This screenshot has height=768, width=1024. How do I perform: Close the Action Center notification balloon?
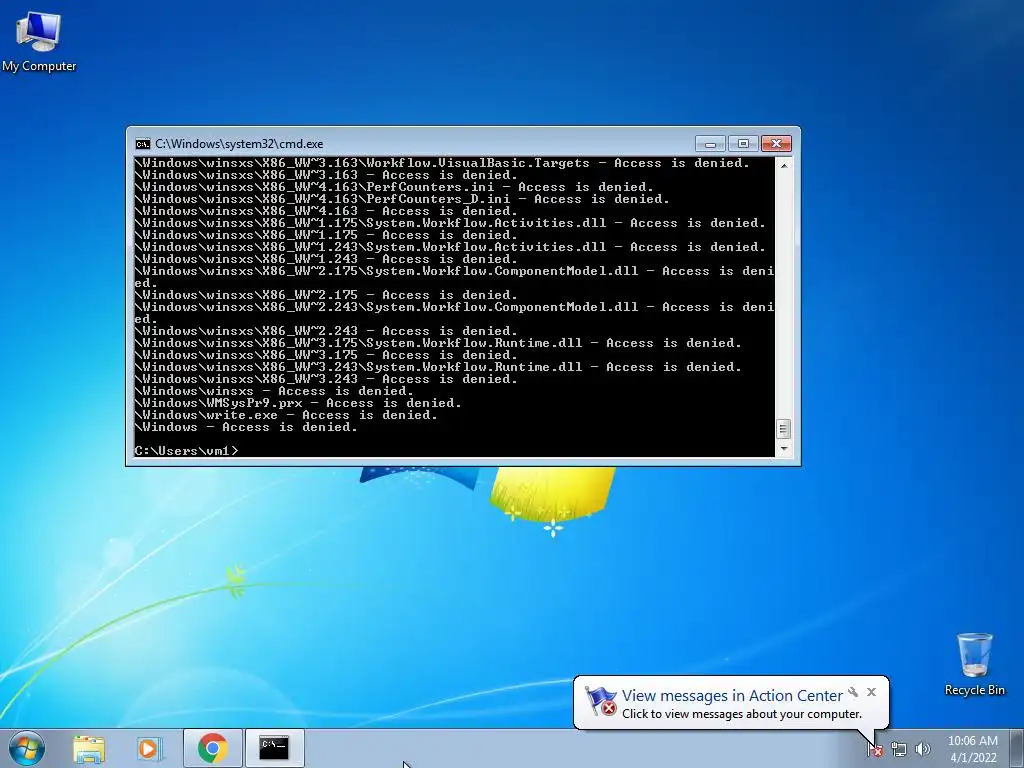871,692
